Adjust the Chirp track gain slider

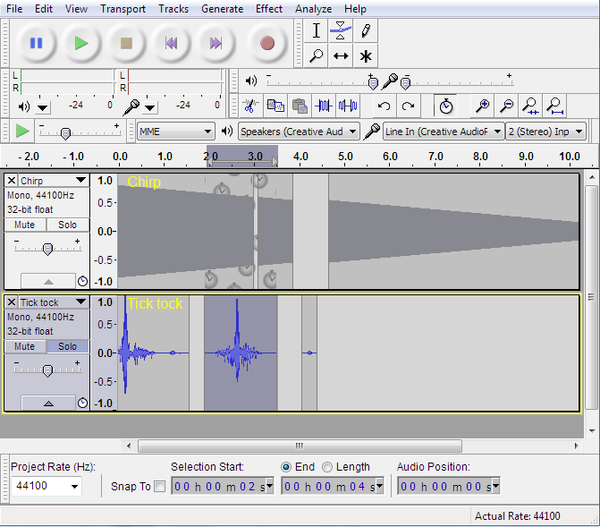pyautogui.click(x=47, y=248)
